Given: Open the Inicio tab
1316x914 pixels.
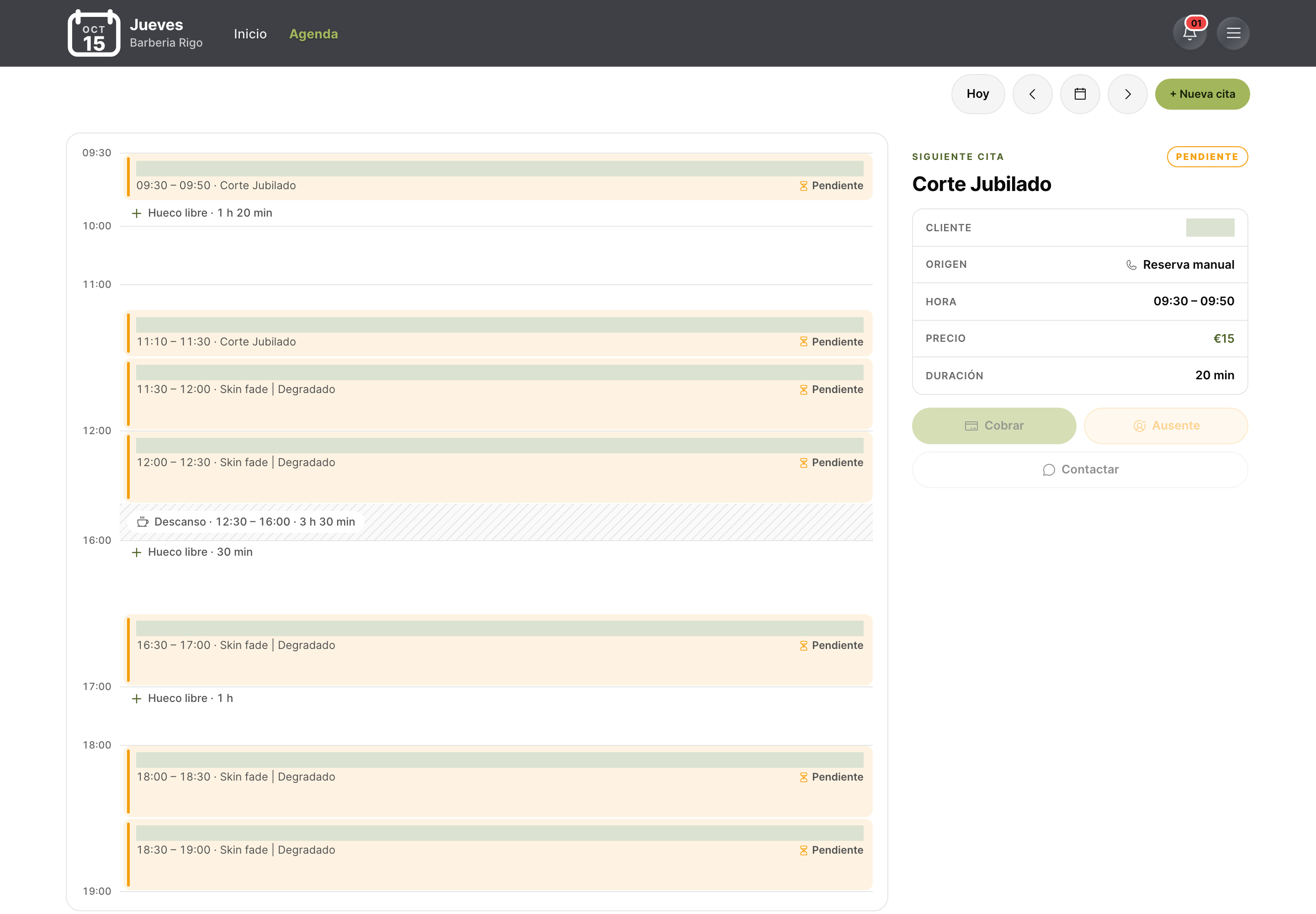Looking at the screenshot, I should click(x=250, y=34).
